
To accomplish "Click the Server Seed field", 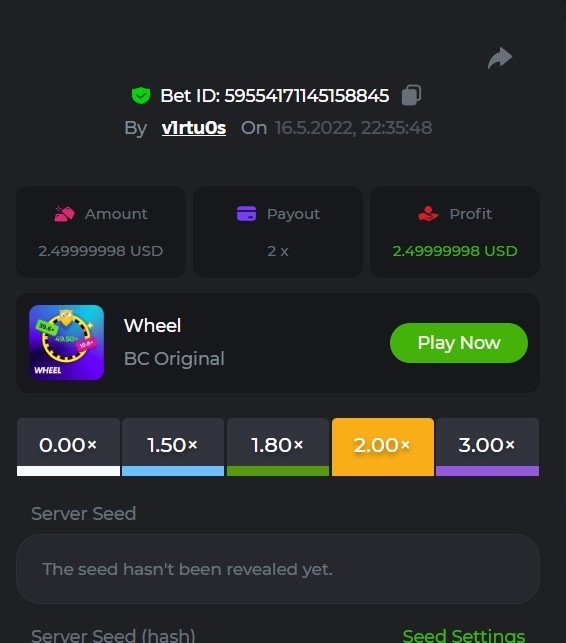I will point(278,569).
